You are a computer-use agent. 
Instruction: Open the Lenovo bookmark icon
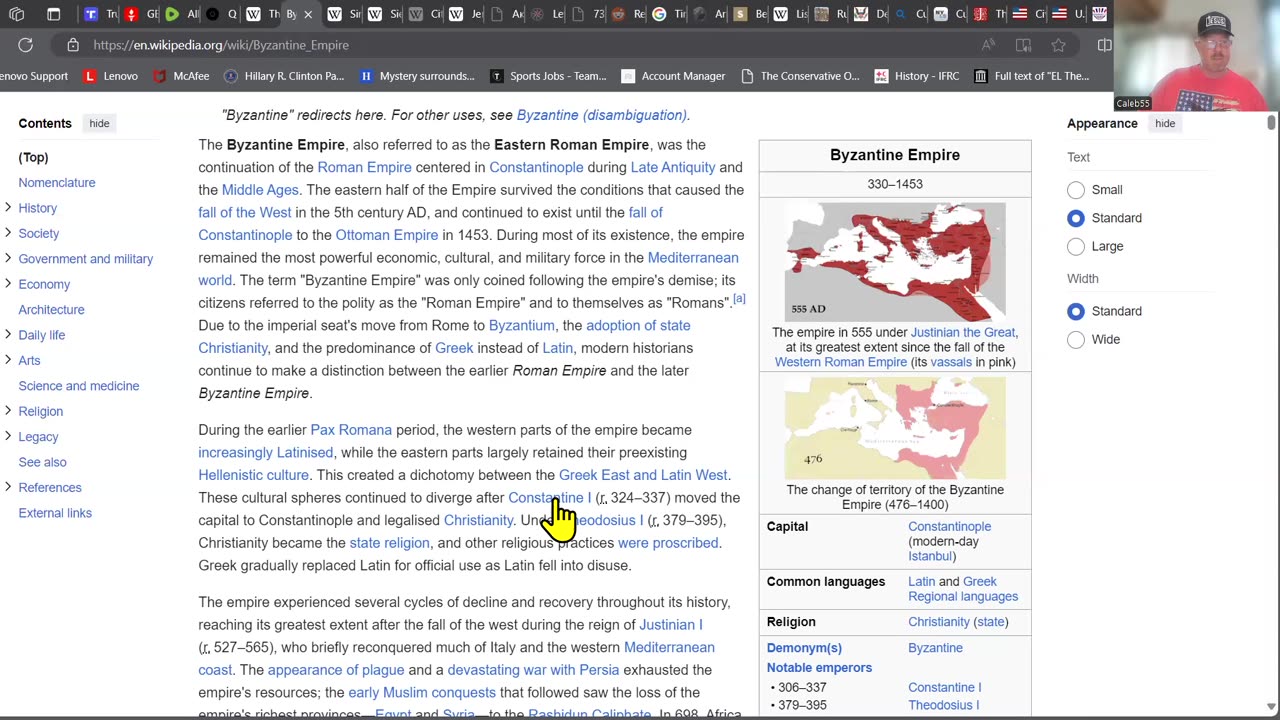(x=90, y=76)
